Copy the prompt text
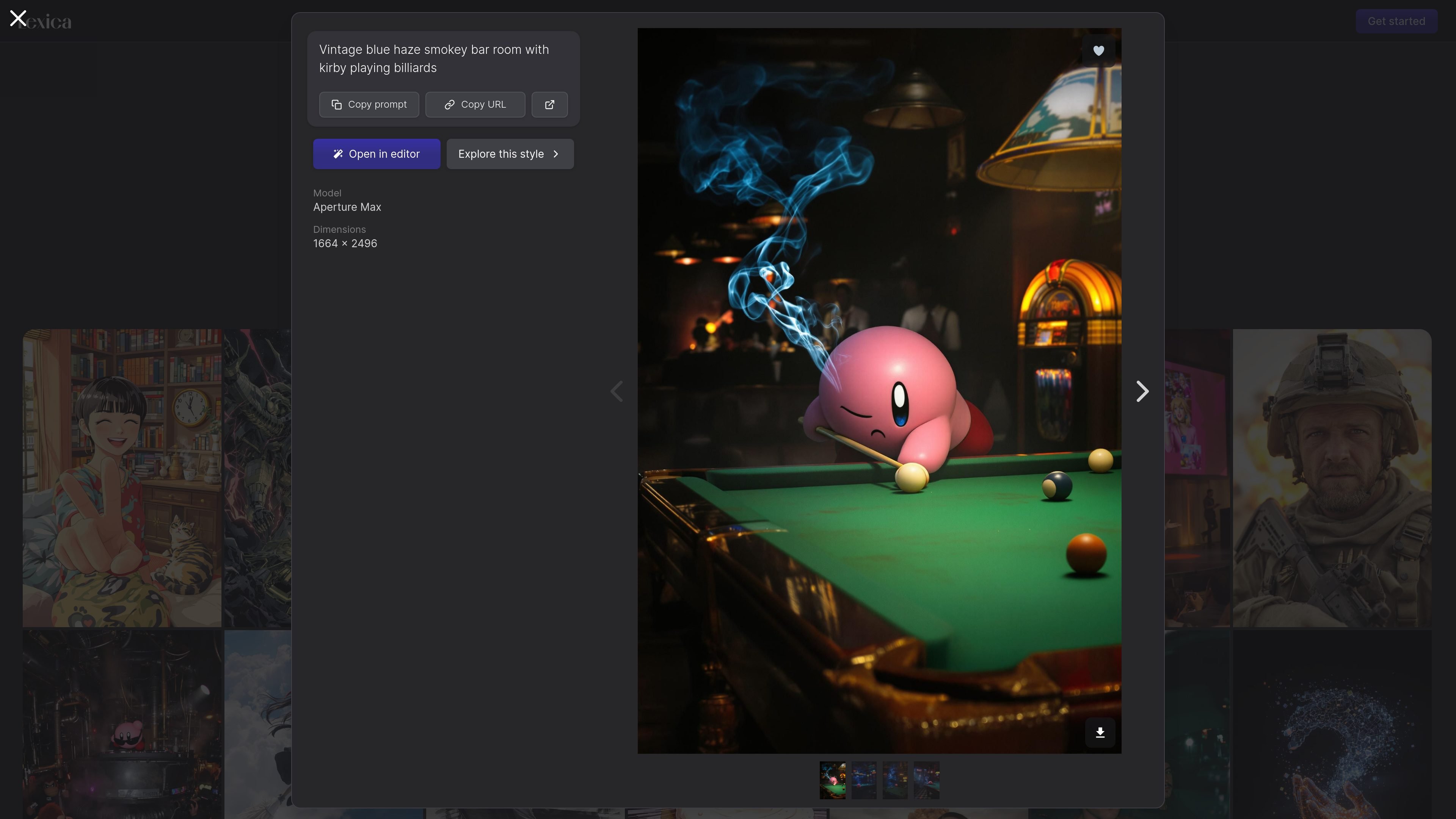The image size is (1456, 819). pos(369,105)
